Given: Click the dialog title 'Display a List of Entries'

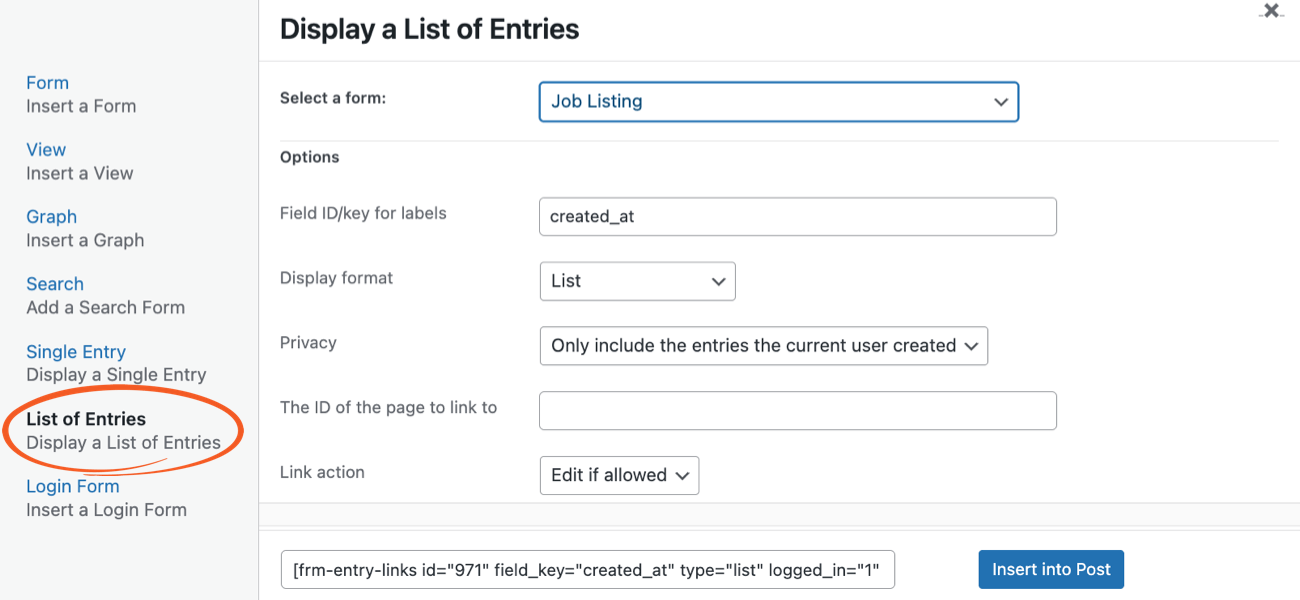Looking at the screenshot, I should click(430, 29).
